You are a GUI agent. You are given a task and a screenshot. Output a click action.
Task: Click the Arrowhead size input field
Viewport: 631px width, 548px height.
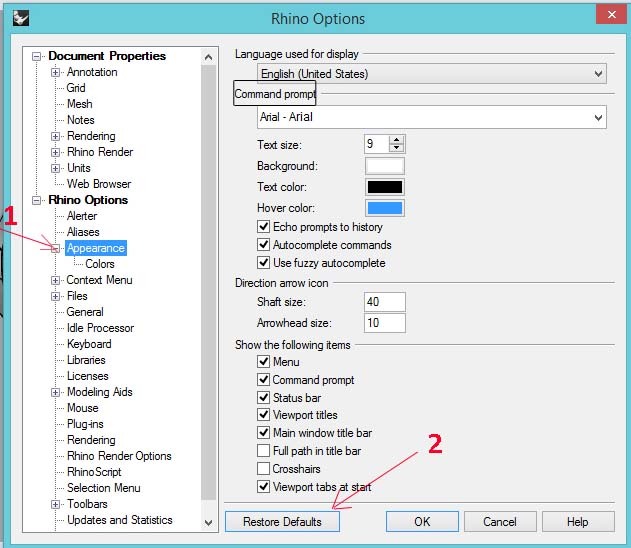click(385, 323)
